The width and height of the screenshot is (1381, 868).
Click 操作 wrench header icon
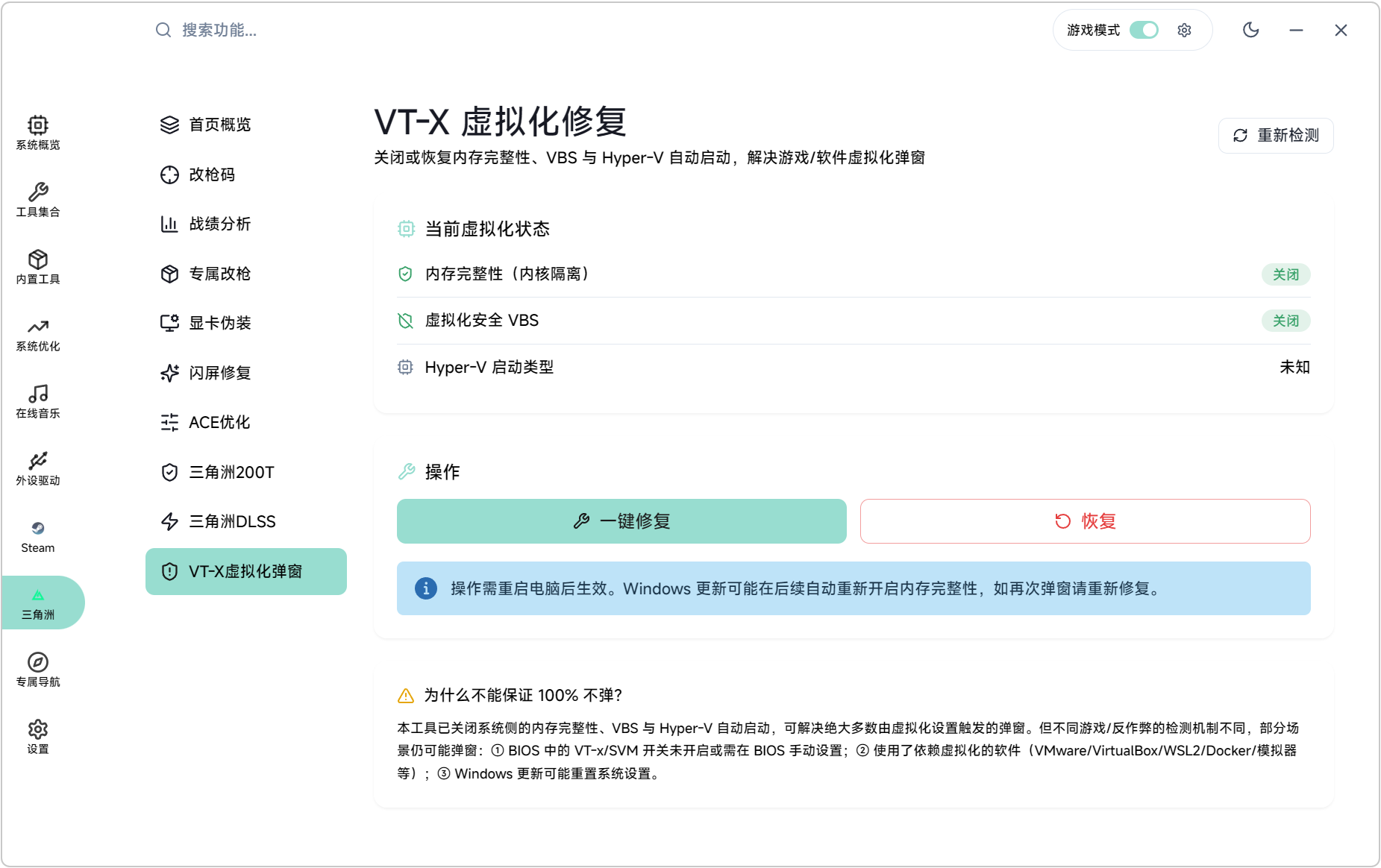coord(407,471)
